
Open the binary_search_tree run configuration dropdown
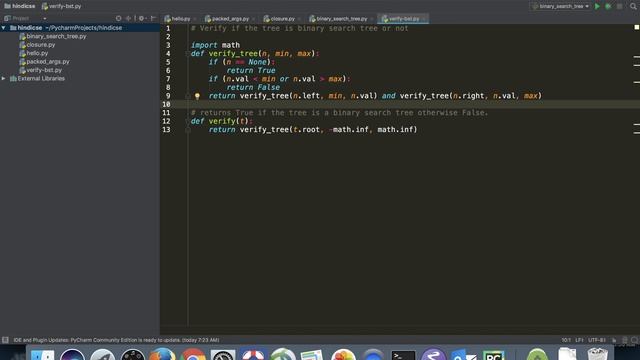561,6
